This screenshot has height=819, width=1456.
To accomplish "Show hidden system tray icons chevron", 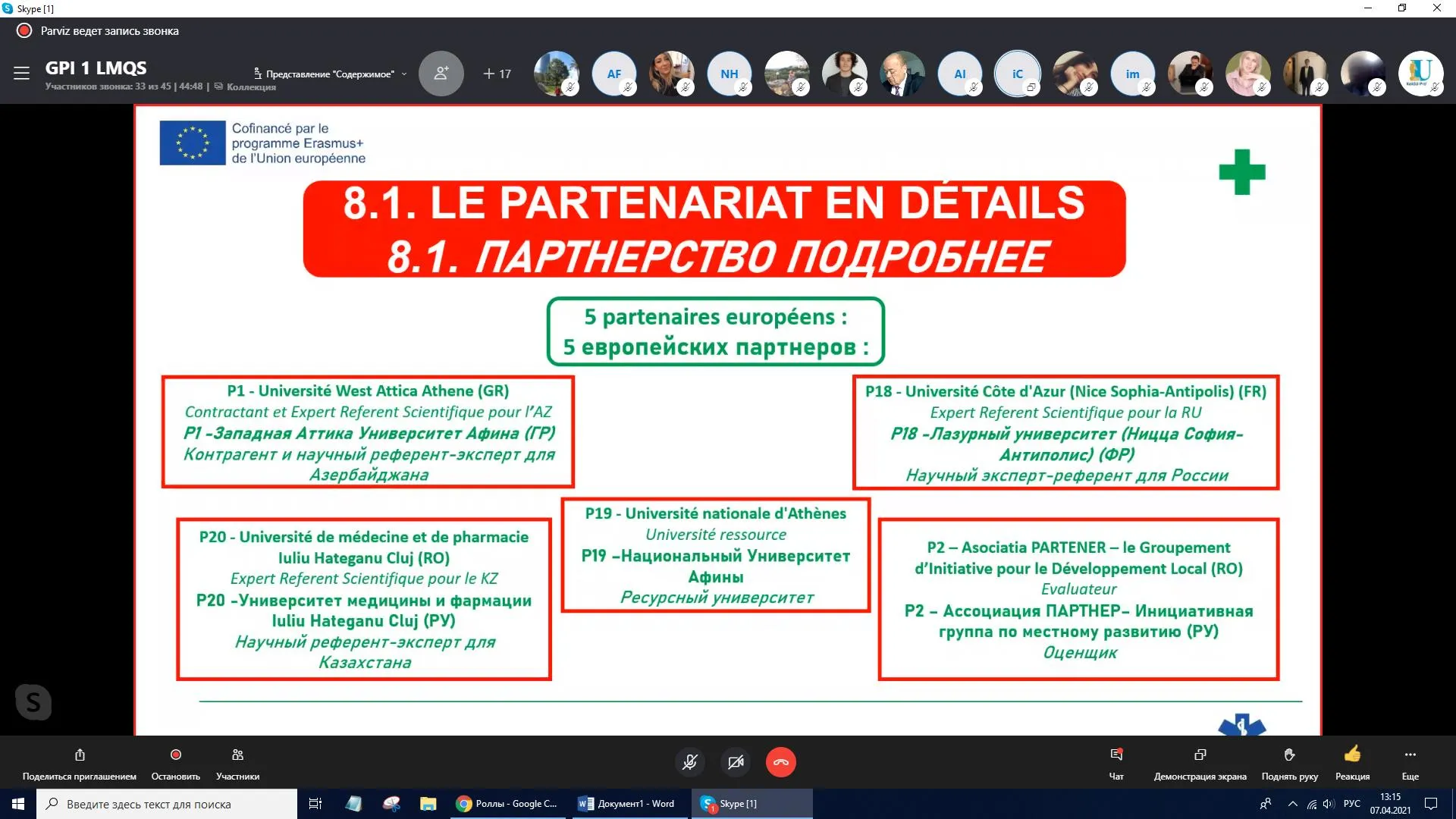I will [1292, 804].
